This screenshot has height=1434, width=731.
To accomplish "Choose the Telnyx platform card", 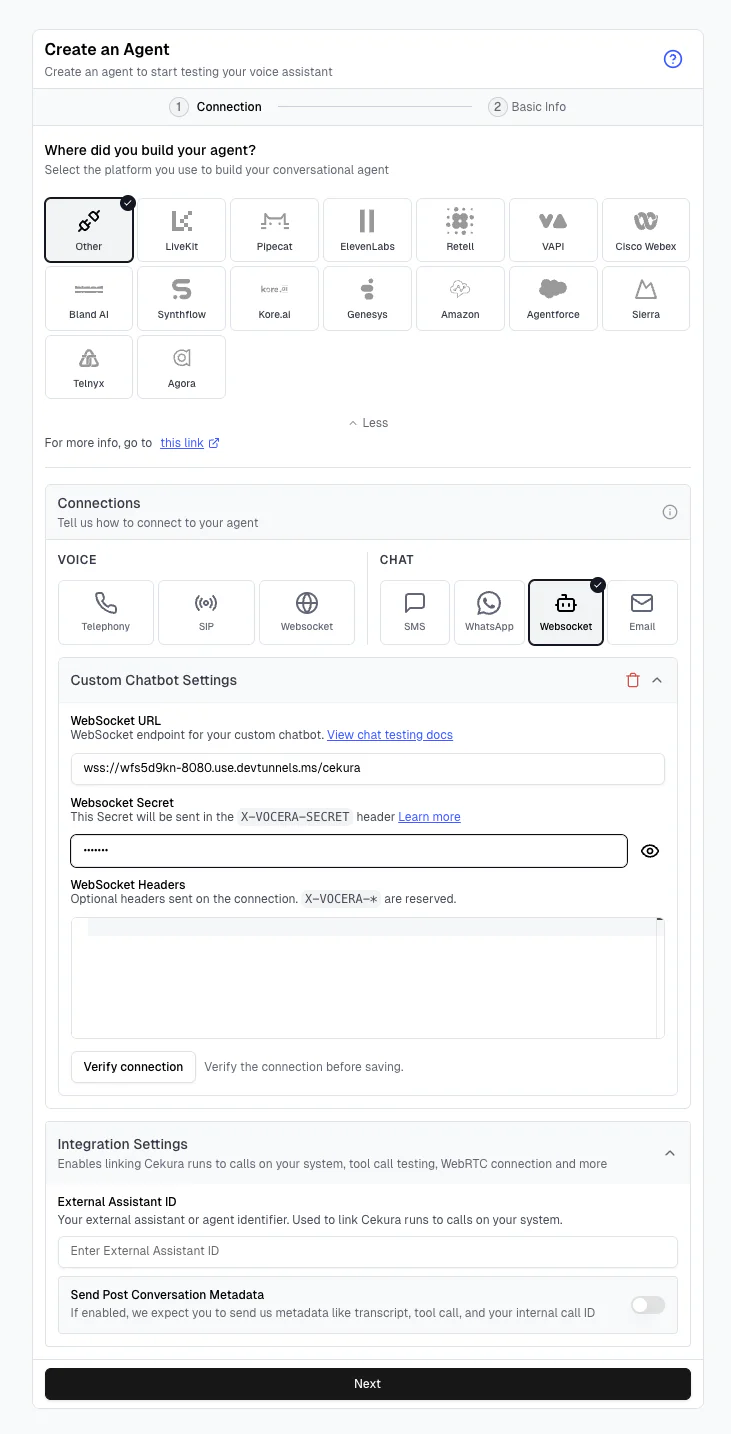I will [89, 367].
